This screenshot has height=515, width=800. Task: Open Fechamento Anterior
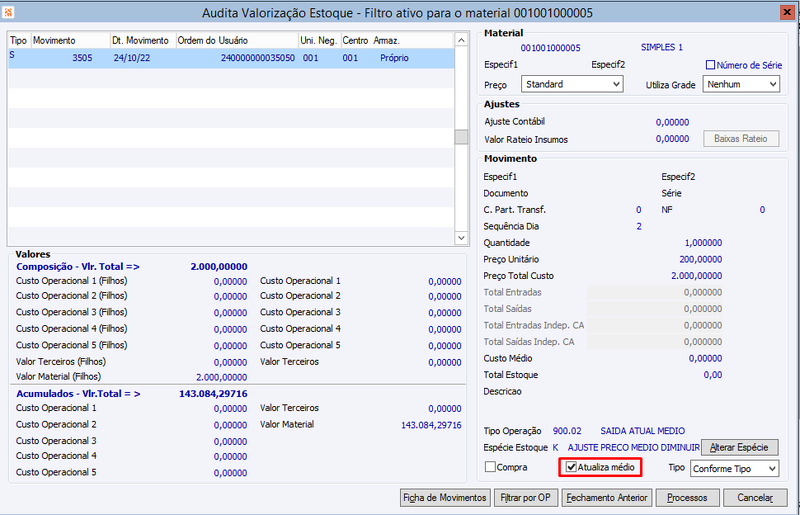[607, 498]
